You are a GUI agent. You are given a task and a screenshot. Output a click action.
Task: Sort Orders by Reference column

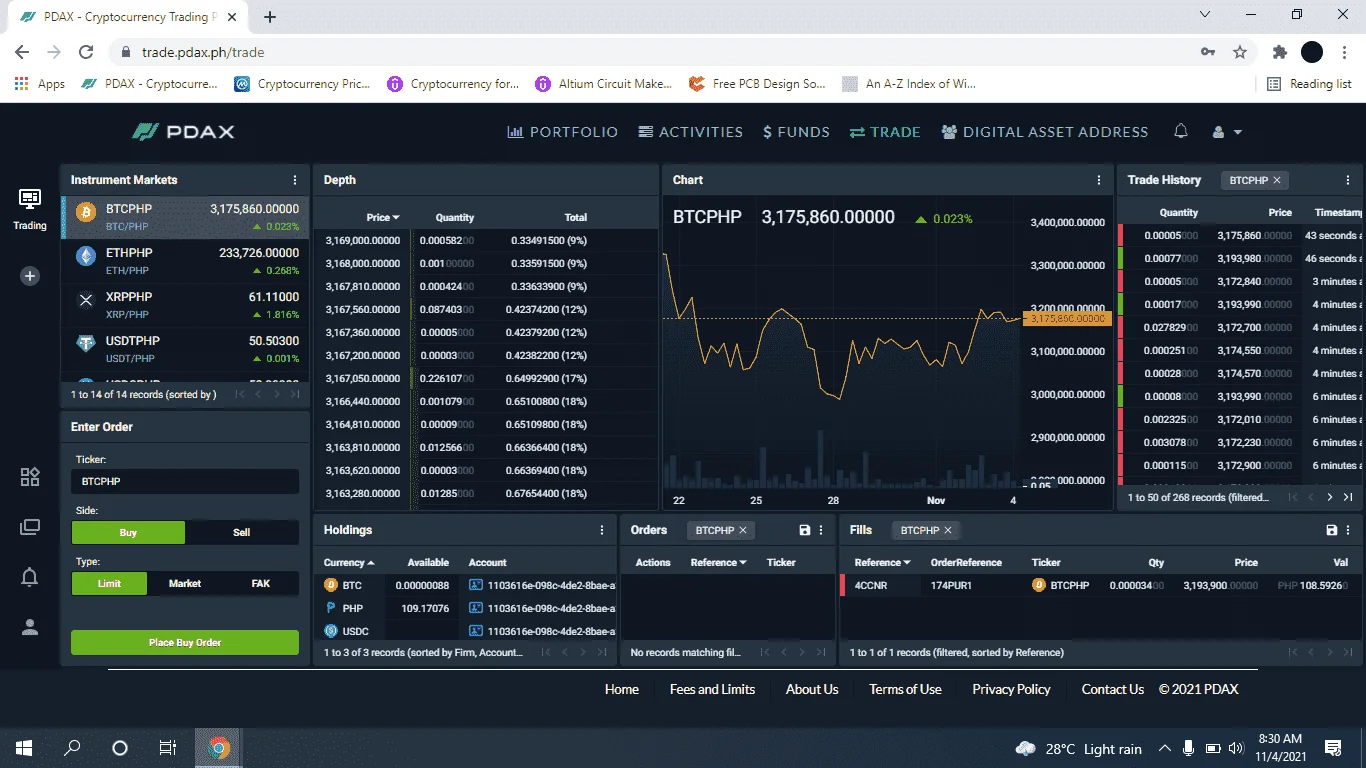(x=719, y=562)
